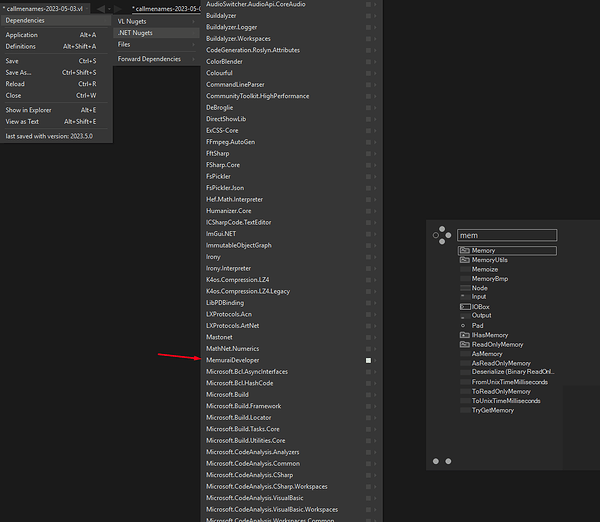Screen dimensions: 600x522
Task: Click the Microsoft.CodeAnalysis.CSharp nuget entry
Action: click(249, 475)
